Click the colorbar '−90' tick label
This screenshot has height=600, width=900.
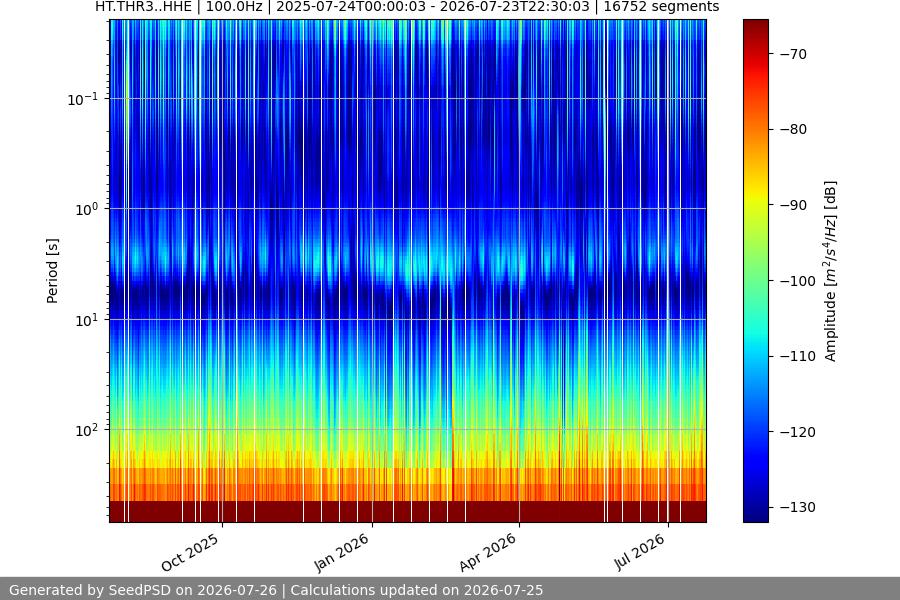[x=794, y=205]
